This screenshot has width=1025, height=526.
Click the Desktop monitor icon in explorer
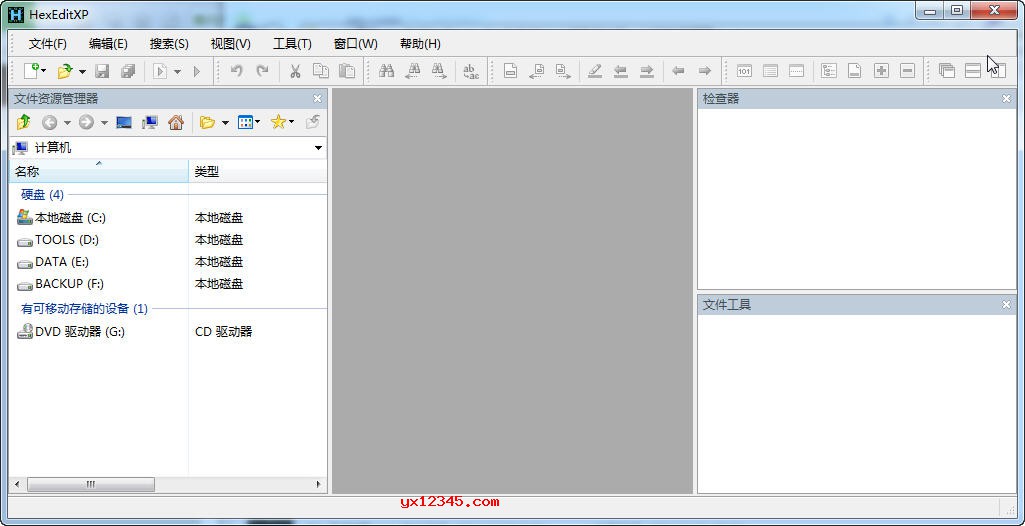click(124, 122)
